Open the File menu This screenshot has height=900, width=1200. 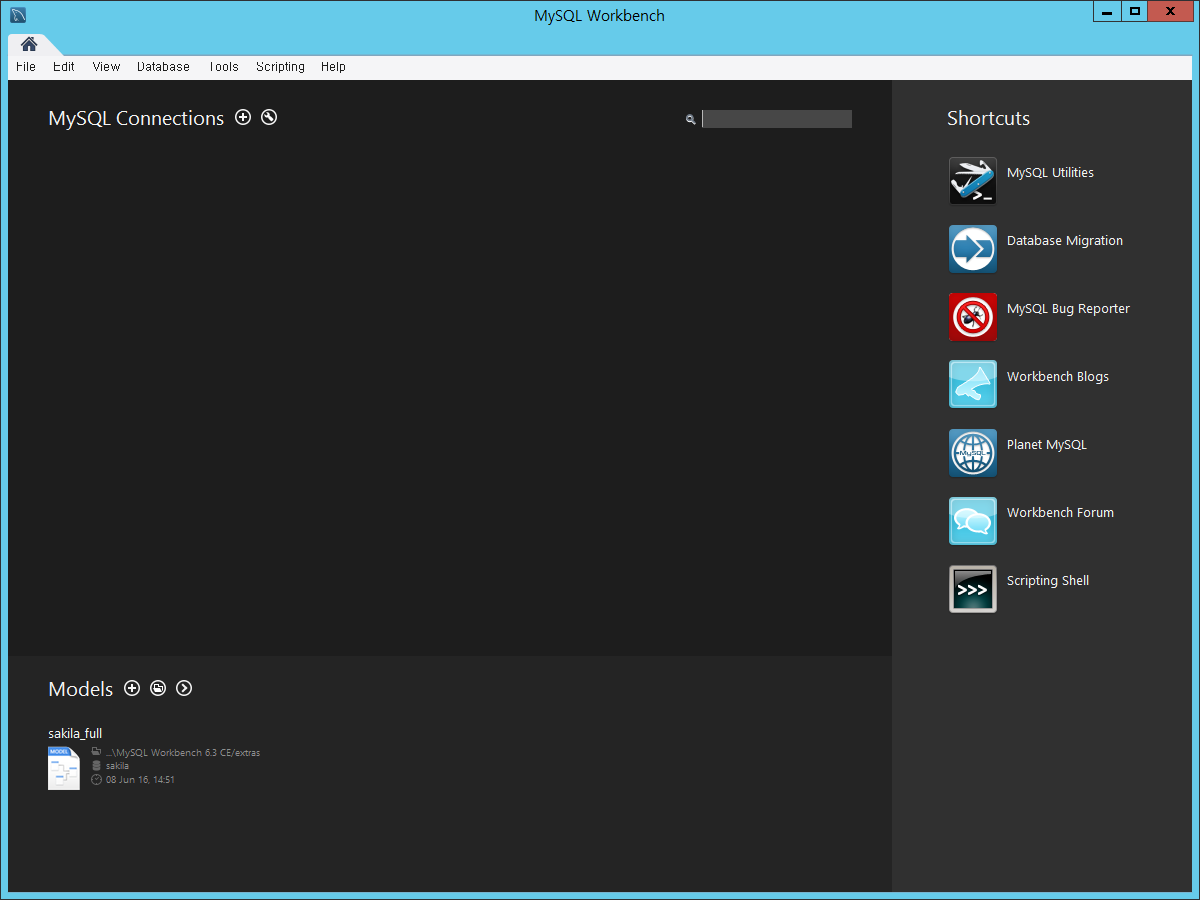26,67
